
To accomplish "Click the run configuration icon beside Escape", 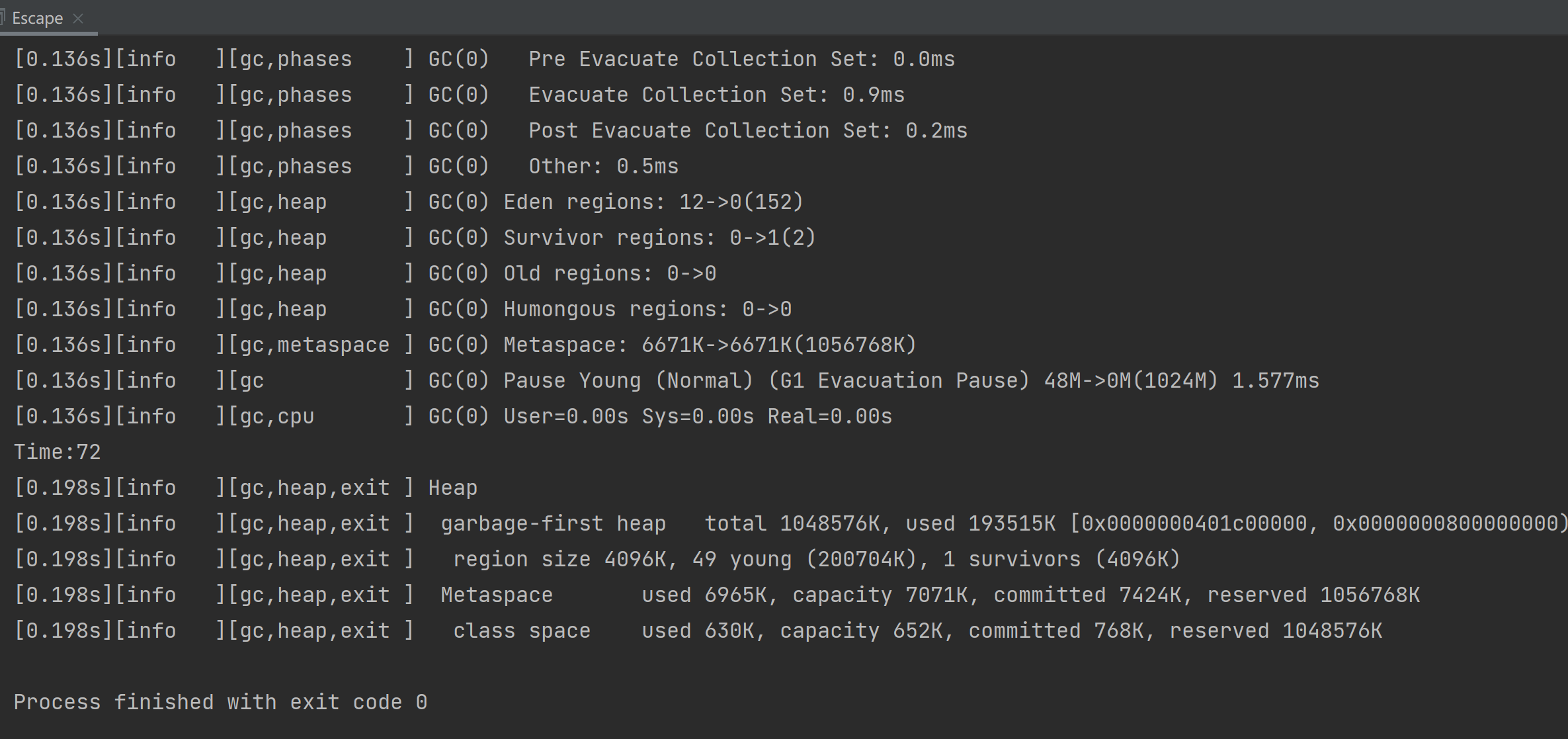I will tap(2, 17).
